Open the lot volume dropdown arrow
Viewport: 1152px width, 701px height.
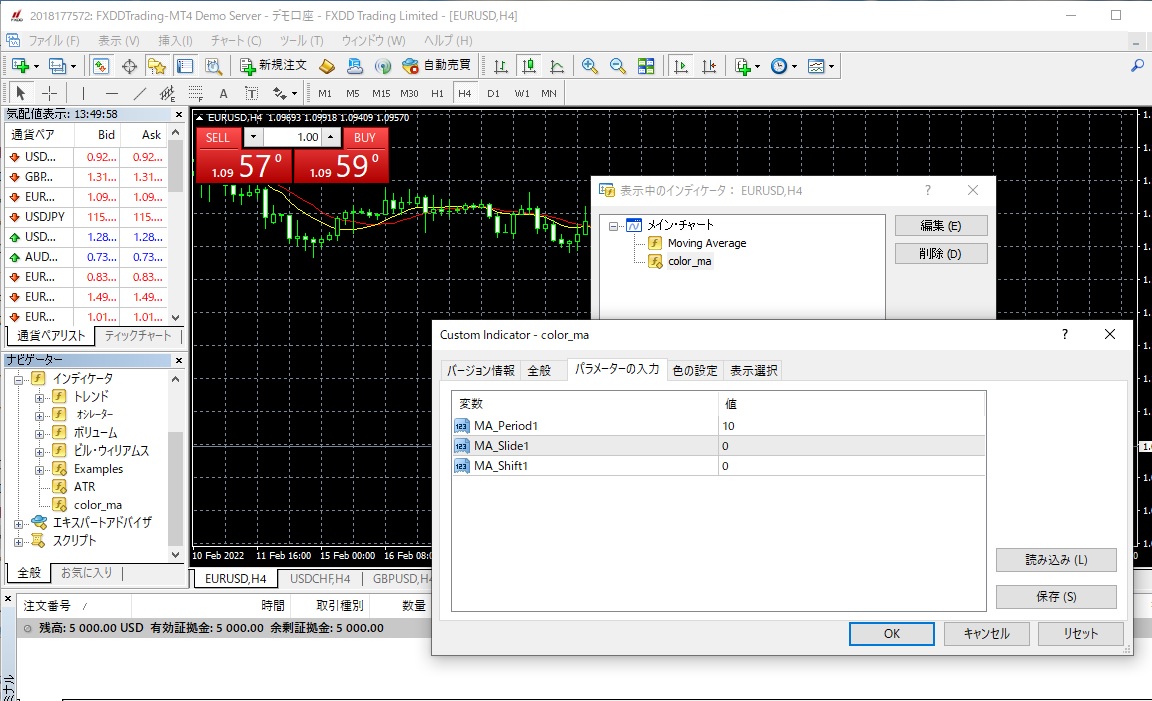[253, 137]
